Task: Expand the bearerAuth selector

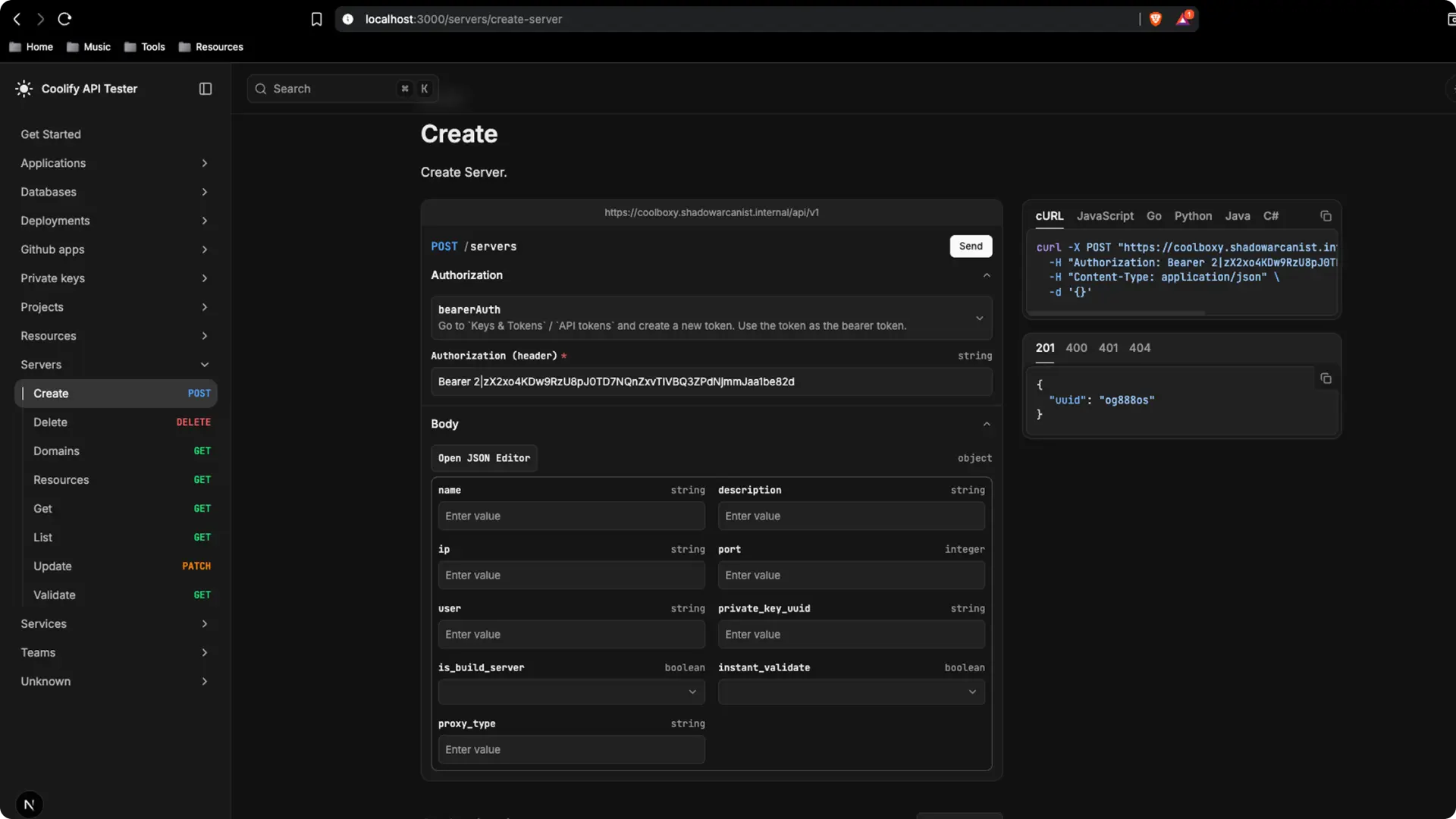Action: [979, 318]
